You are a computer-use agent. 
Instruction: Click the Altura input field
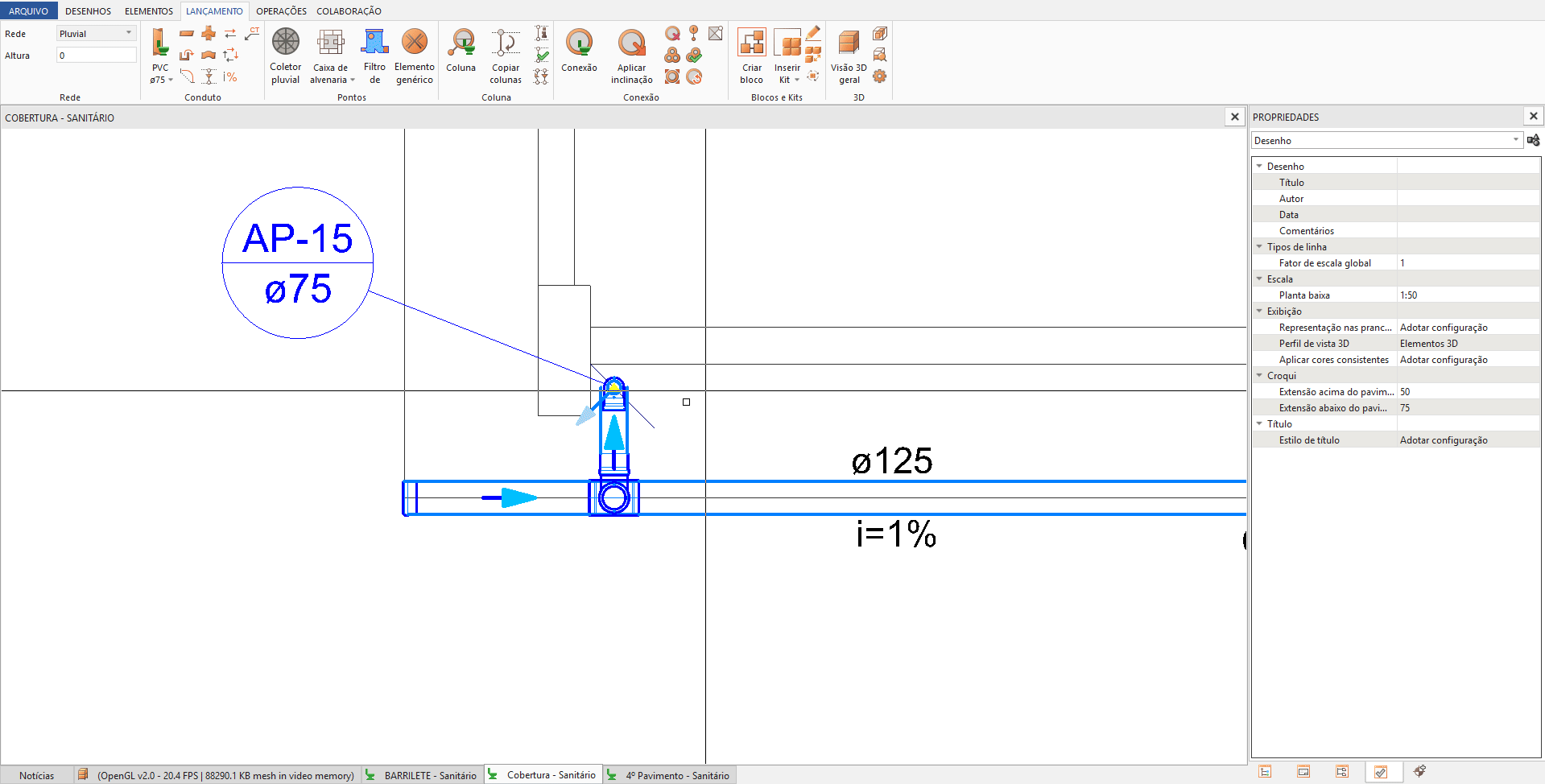coord(97,55)
